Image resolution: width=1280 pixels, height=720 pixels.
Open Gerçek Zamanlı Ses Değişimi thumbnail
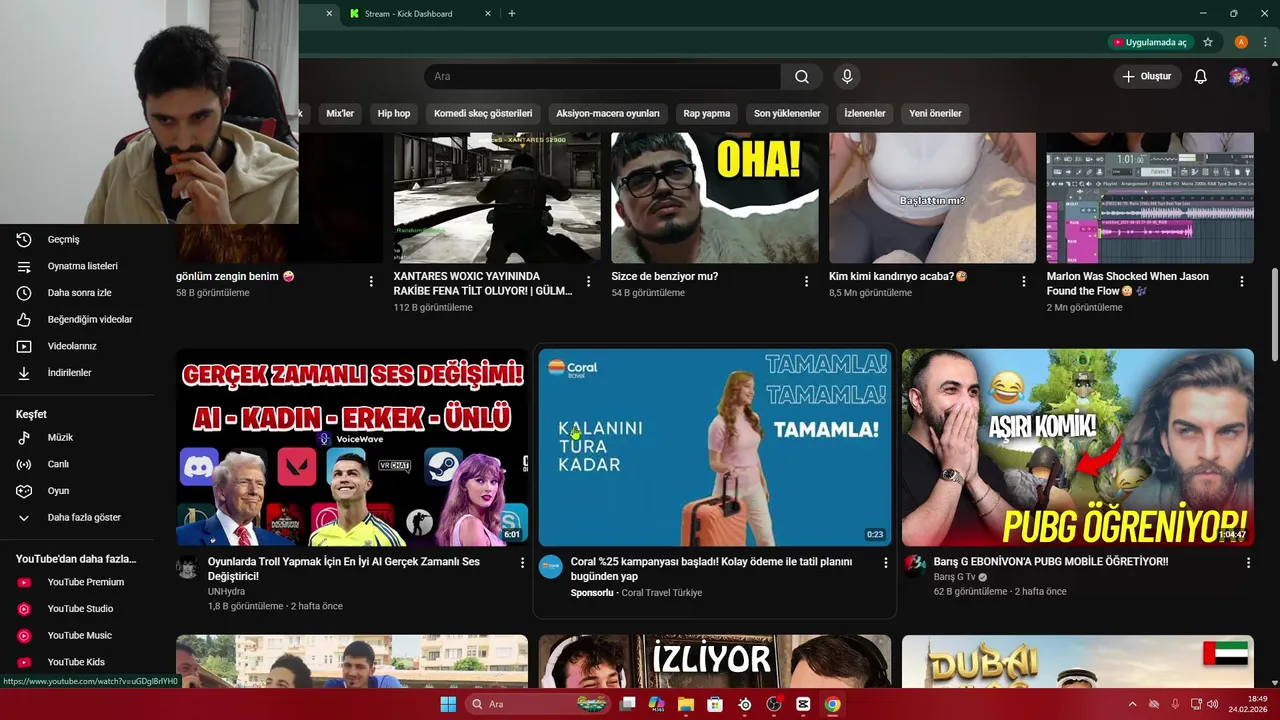[x=352, y=447]
